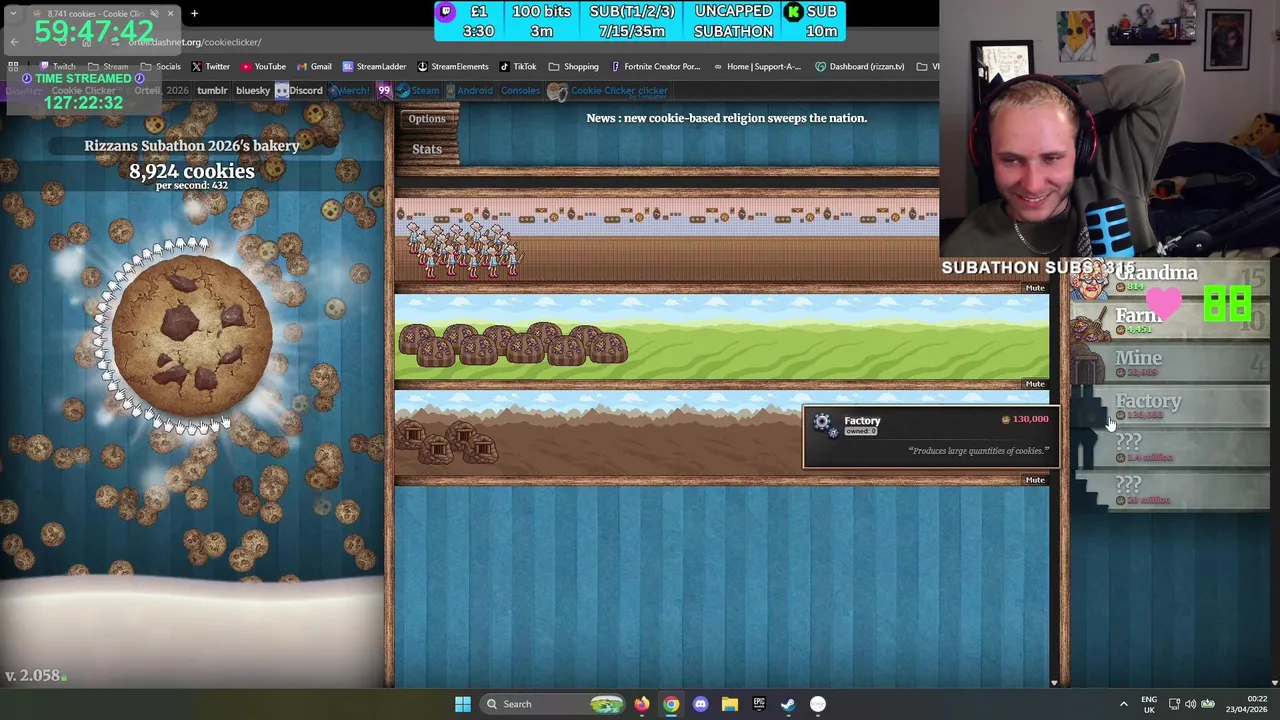
Task: Open the Steam link in game top bar
Action: click(418, 90)
